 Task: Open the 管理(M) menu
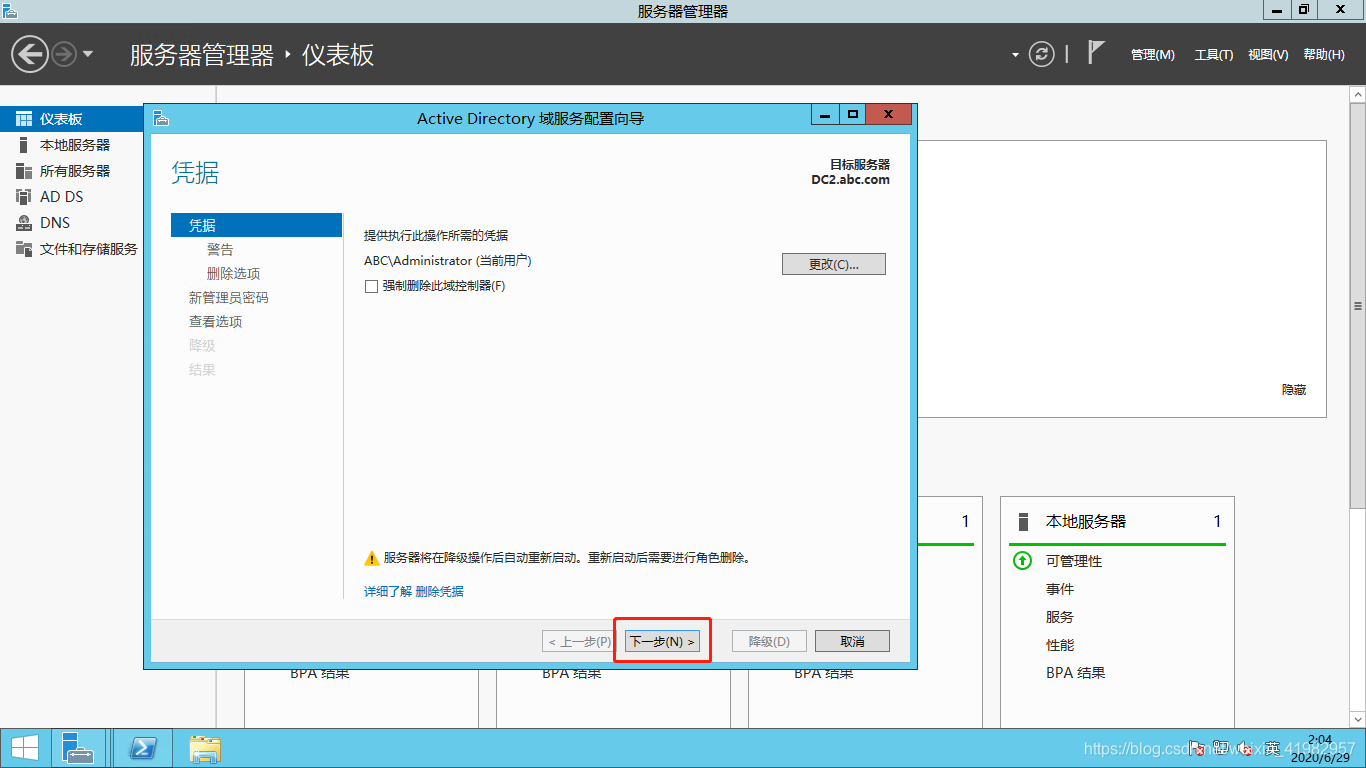pyautogui.click(x=1152, y=55)
